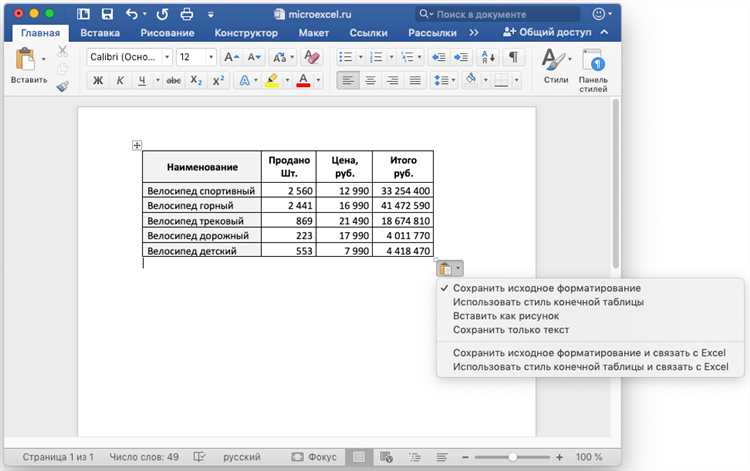Click the paste options clipboard icon below table

(x=445, y=269)
